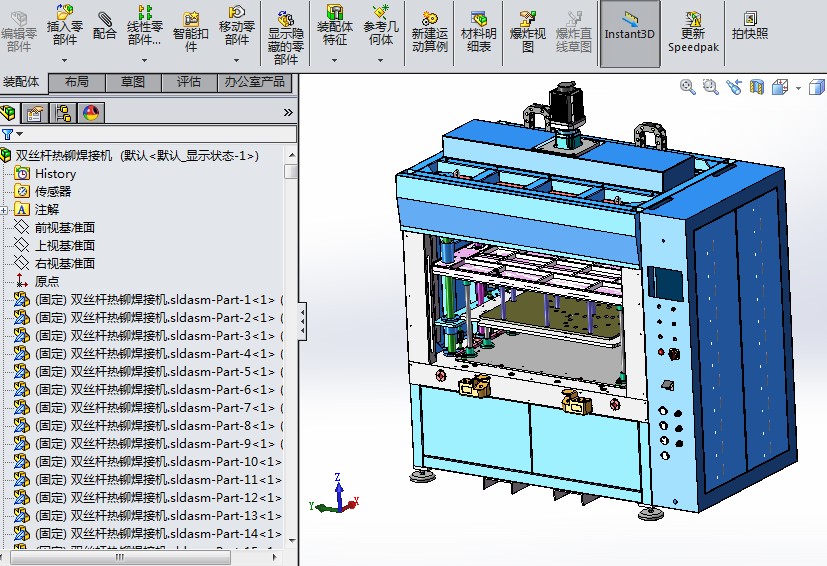Toggle the Instant3D button
This screenshot has height=566, width=827.
click(x=630, y=33)
